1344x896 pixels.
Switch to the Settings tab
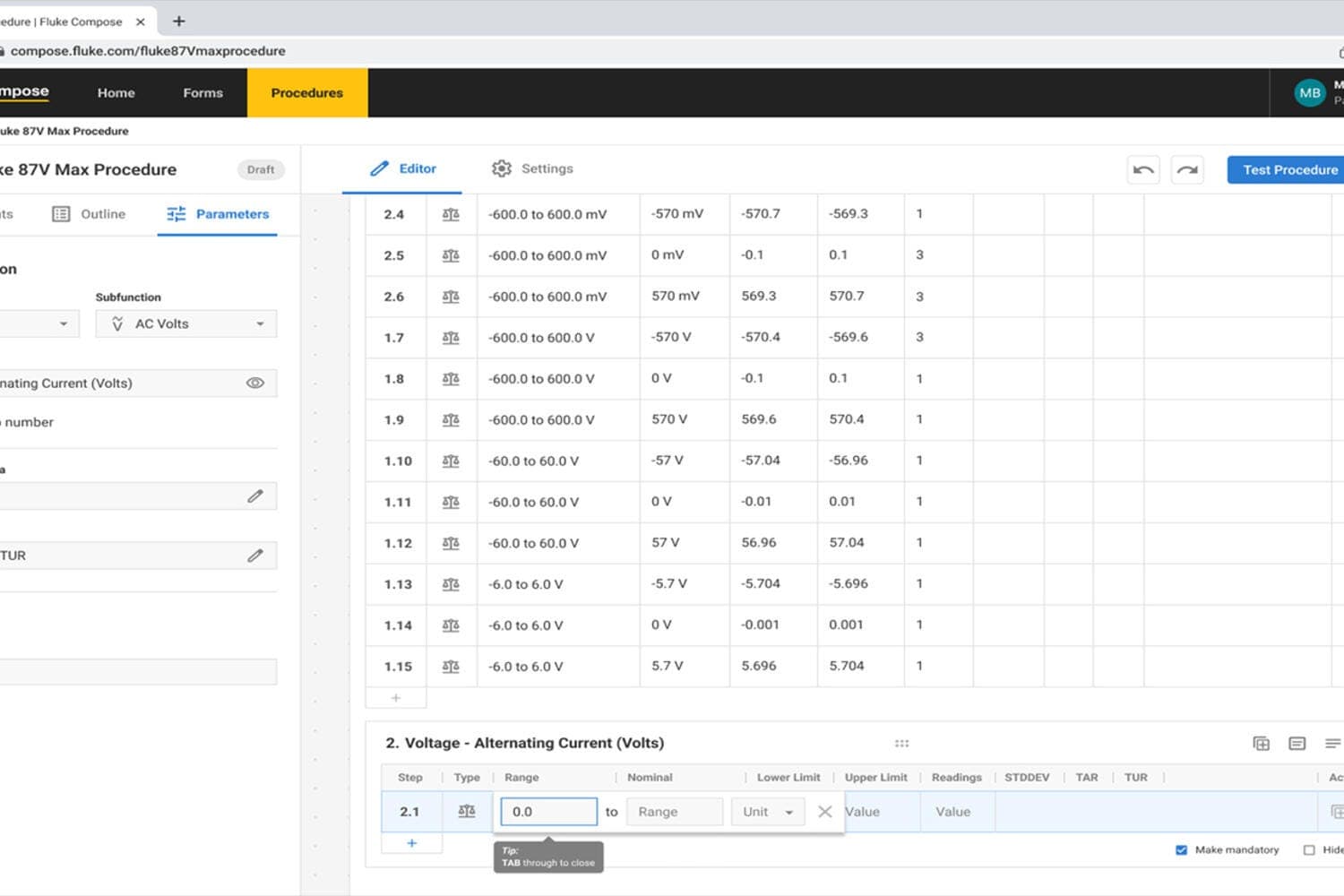532,168
